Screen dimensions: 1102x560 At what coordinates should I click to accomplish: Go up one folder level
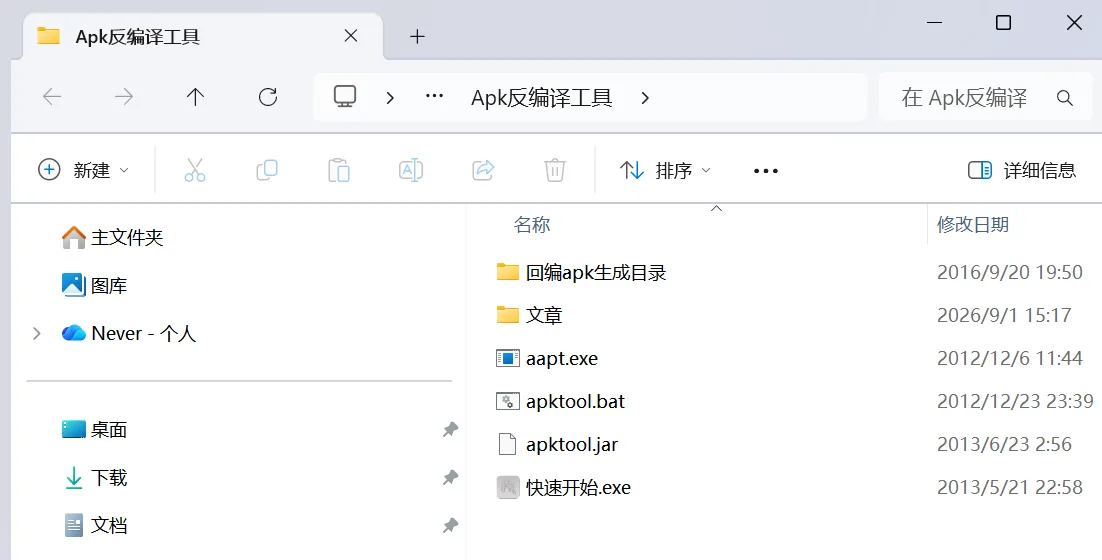pos(195,97)
